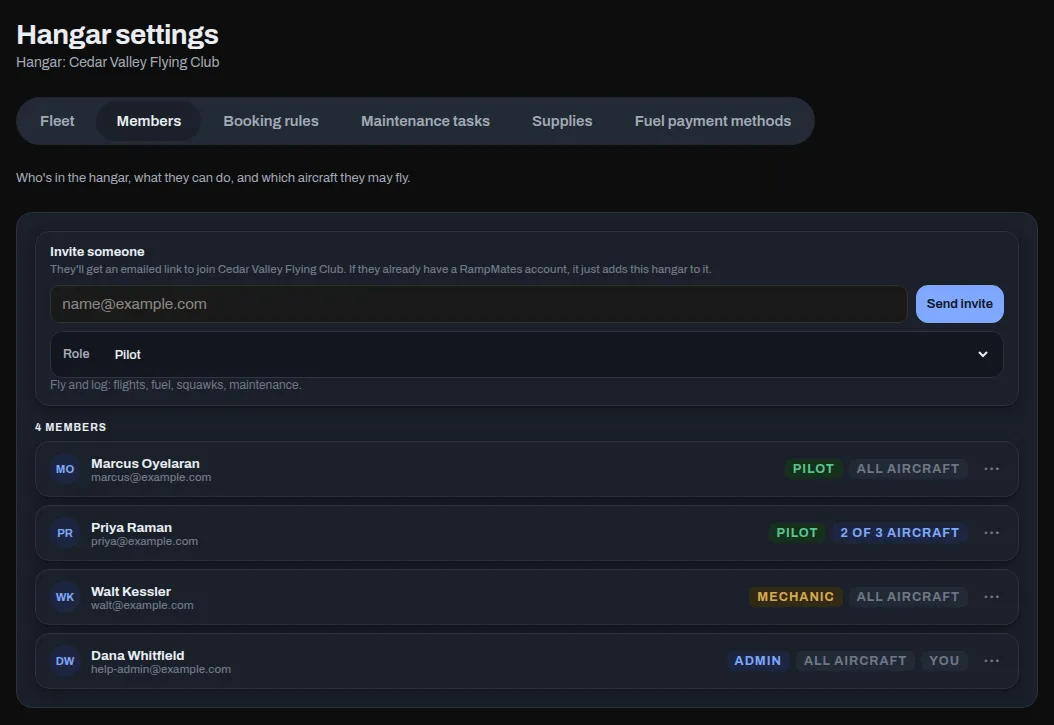
Task: Open more options for Priya Raman
Action: [x=991, y=533]
